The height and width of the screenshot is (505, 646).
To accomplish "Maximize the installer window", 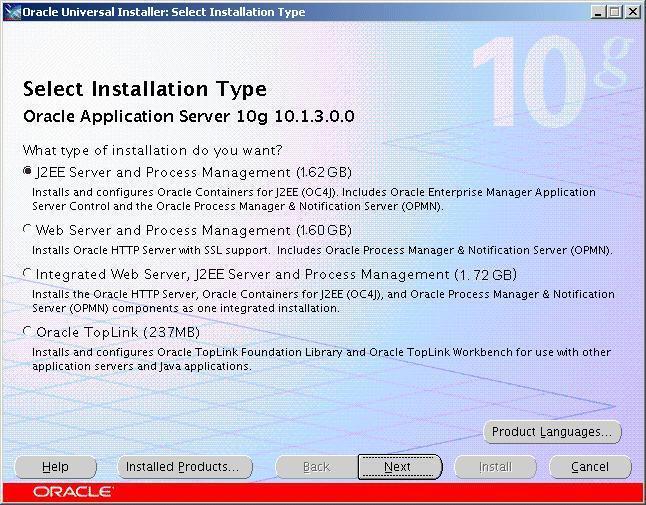I will click(x=614, y=12).
